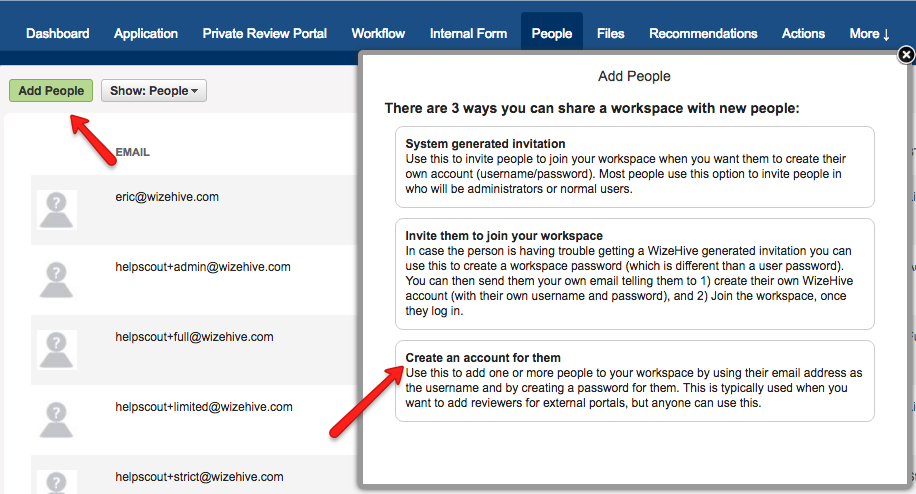Click avatar icon for helpscout+strict@wizehive.com

[56, 482]
